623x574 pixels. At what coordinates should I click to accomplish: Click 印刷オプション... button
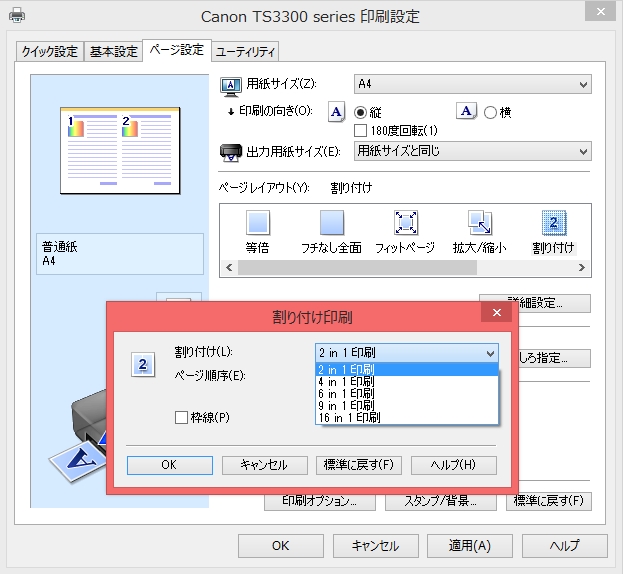320,501
